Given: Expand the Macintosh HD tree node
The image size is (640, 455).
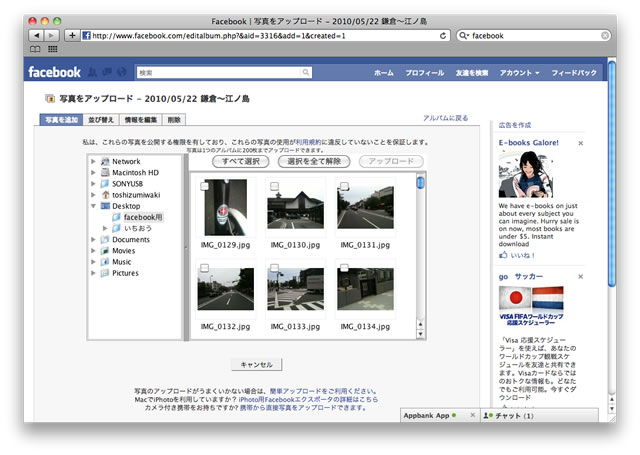Looking at the screenshot, I should coord(93,173).
